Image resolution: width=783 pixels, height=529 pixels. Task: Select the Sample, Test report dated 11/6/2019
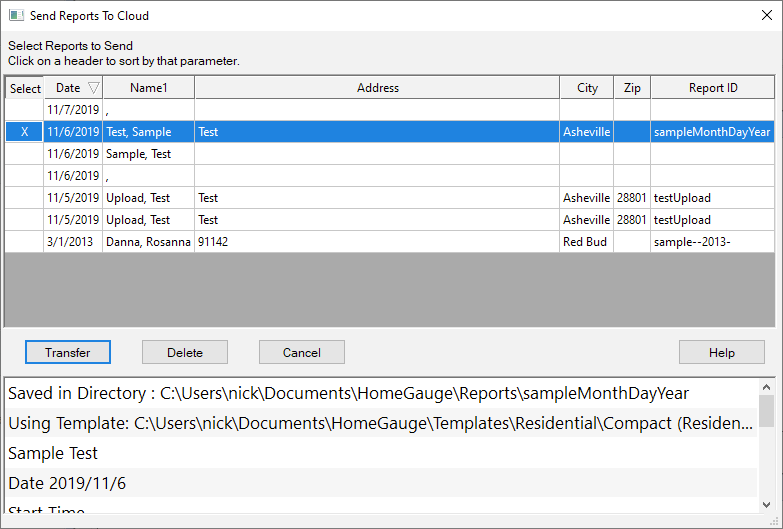coord(139,154)
